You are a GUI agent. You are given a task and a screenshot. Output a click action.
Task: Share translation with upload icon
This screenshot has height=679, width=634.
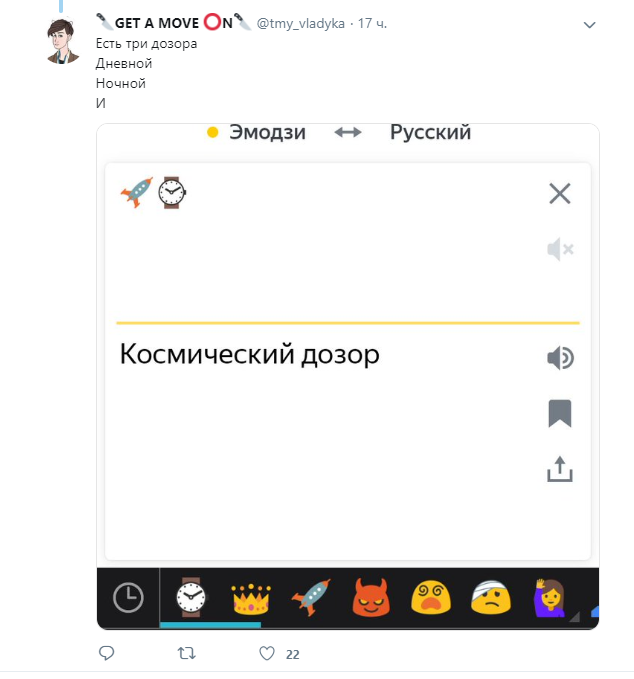[x=560, y=469]
